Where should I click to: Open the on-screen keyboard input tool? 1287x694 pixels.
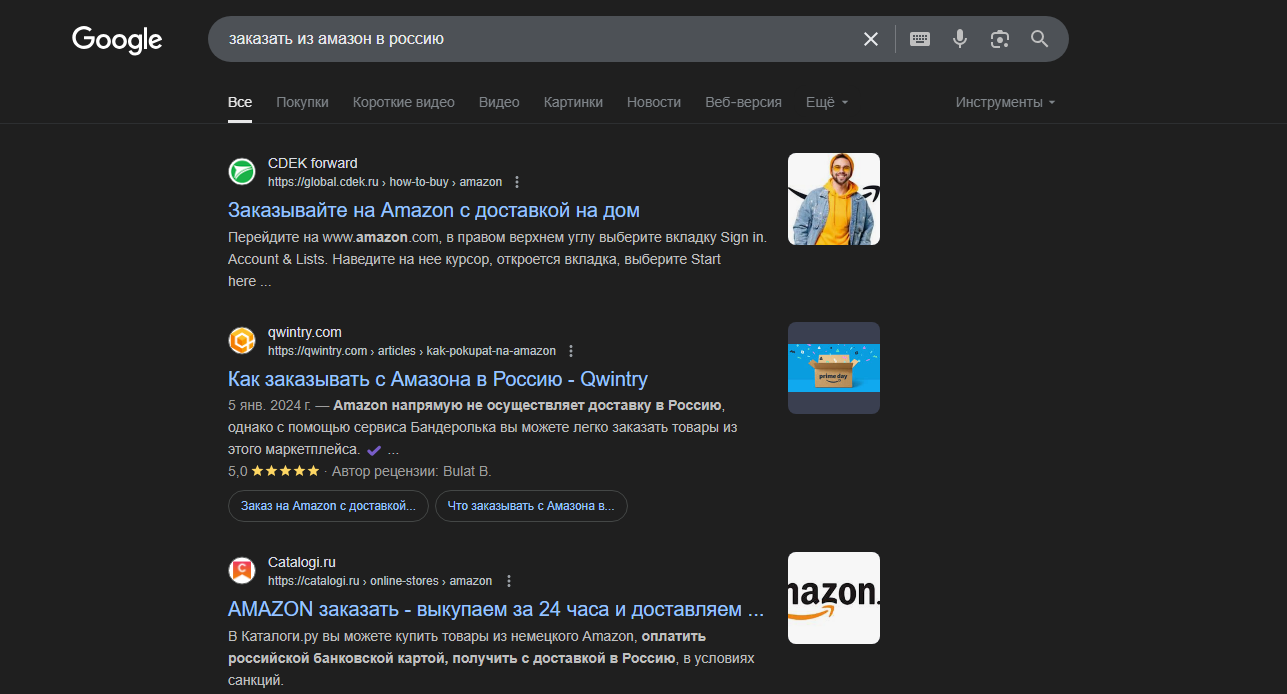point(920,39)
